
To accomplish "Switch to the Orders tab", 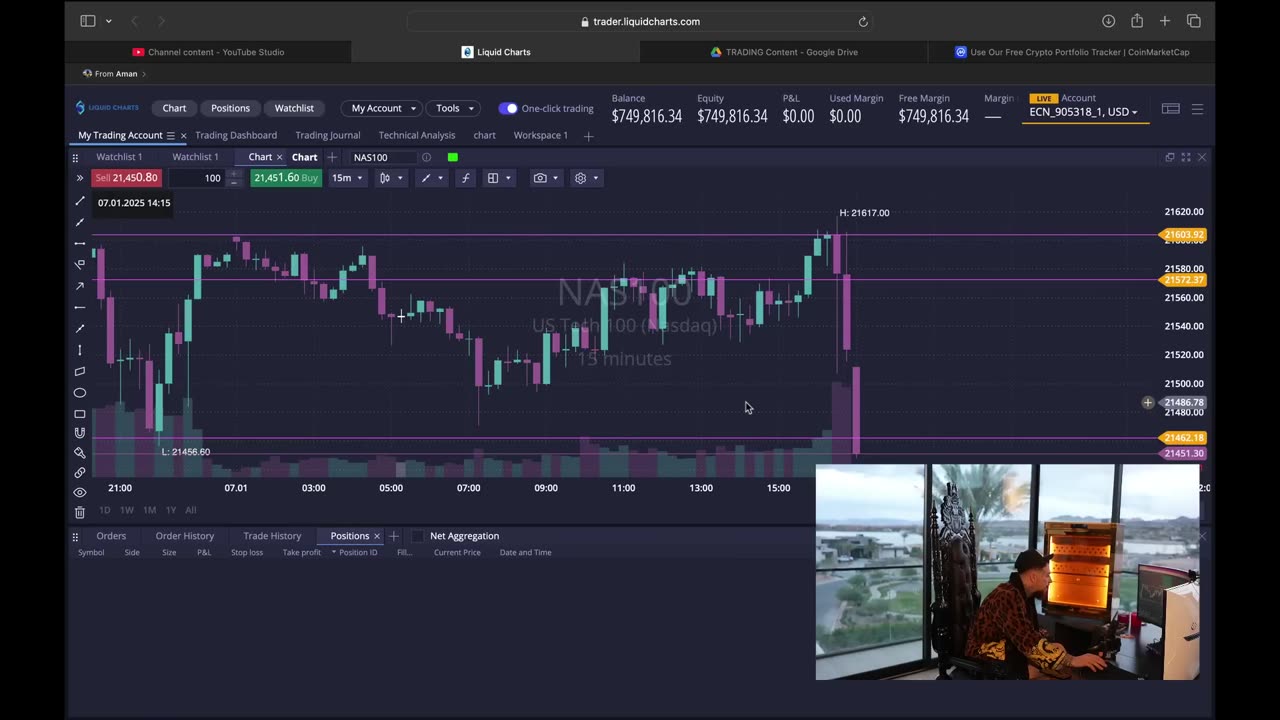I will click(x=111, y=536).
